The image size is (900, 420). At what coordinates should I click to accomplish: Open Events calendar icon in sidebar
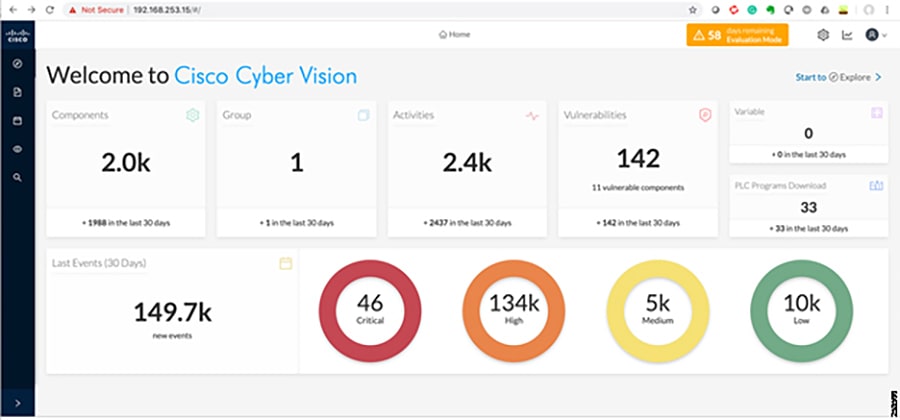[x=17, y=121]
